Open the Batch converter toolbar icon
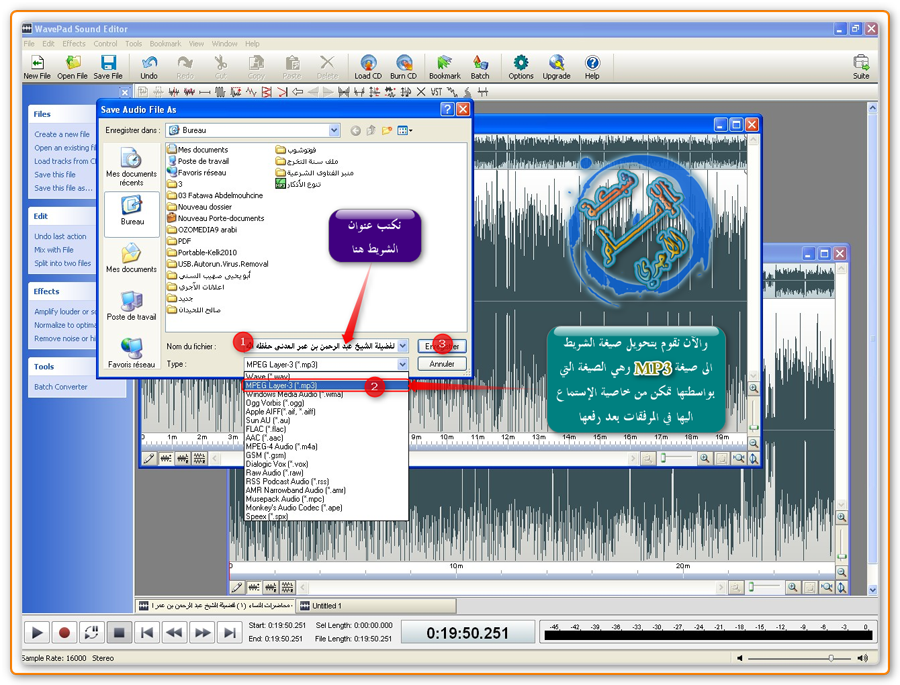Viewport: 900px width, 685px height. [x=480, y=66]
